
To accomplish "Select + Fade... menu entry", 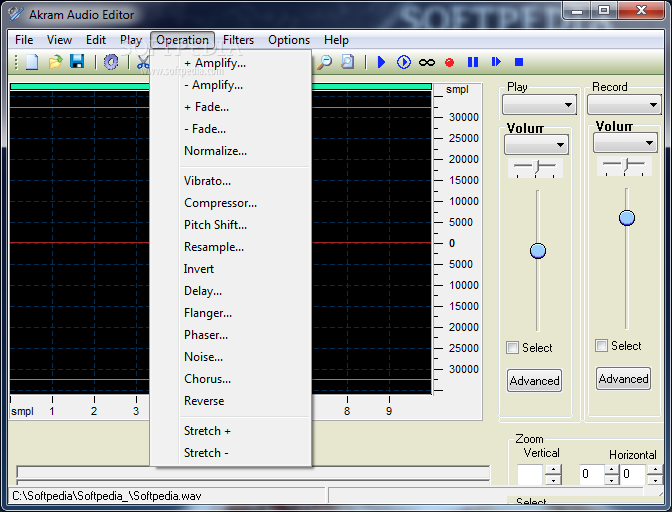I will pyautogui.click(x=231, y=107).
